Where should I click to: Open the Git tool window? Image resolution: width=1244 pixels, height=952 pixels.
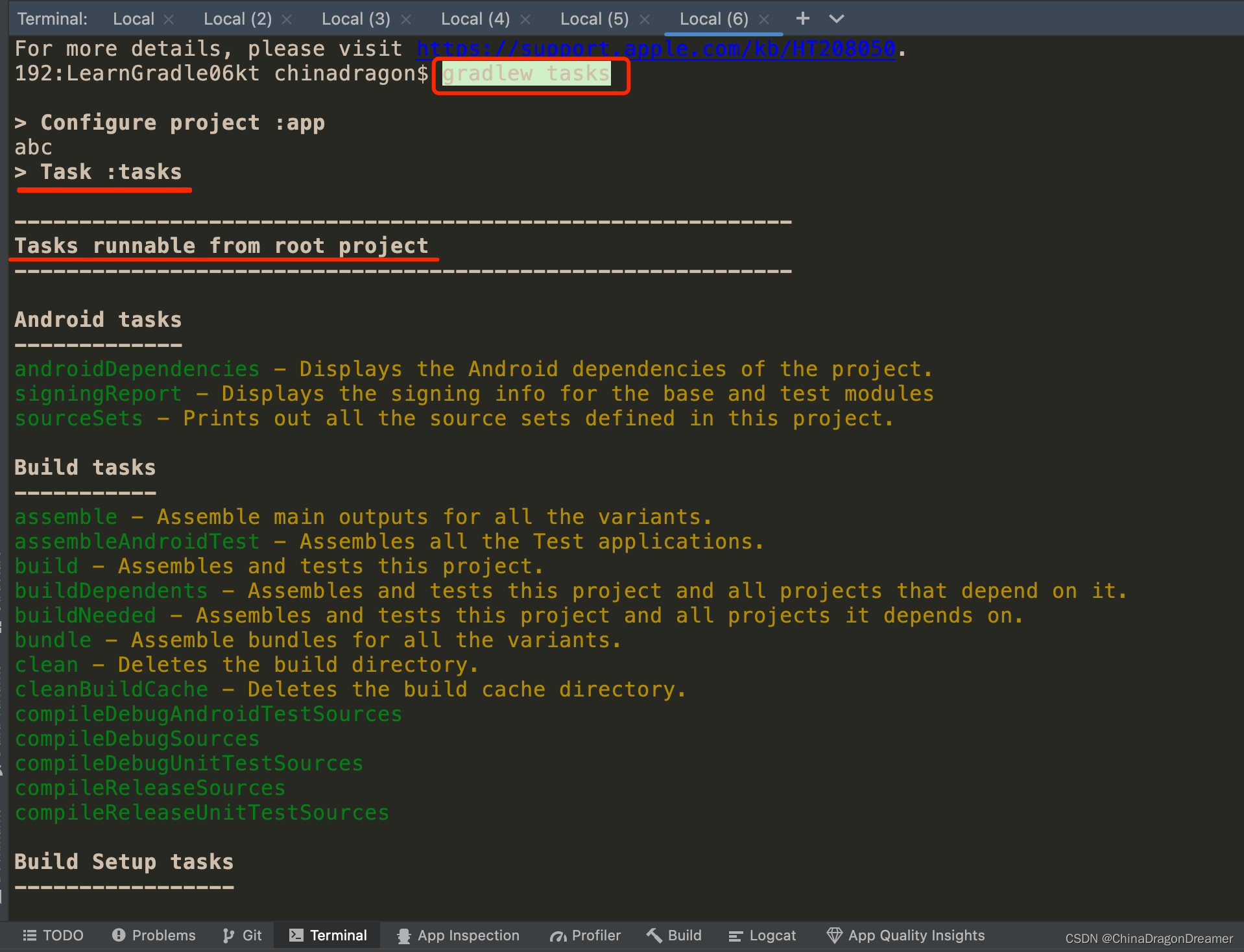(242, 935)
